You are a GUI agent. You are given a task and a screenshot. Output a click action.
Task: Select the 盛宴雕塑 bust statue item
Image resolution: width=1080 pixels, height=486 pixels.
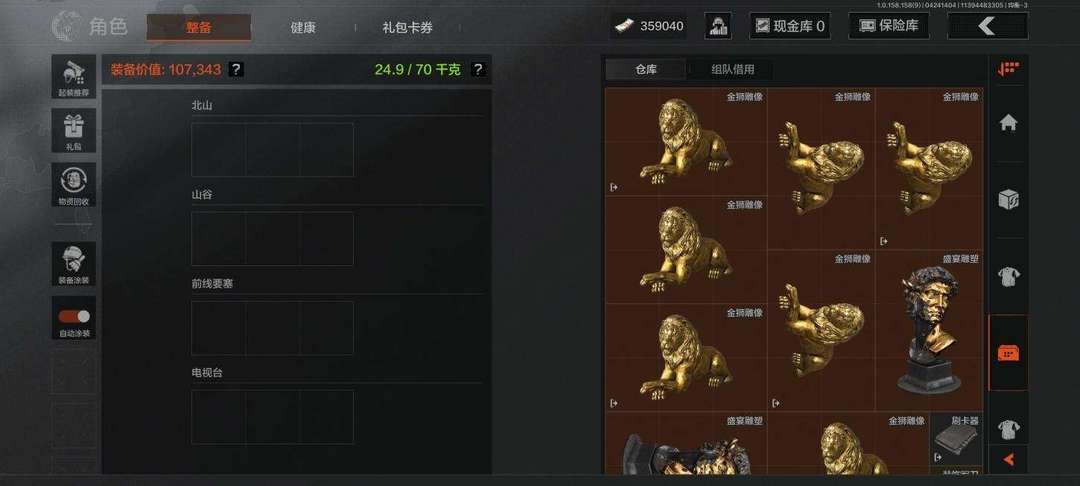coord(929,330)
